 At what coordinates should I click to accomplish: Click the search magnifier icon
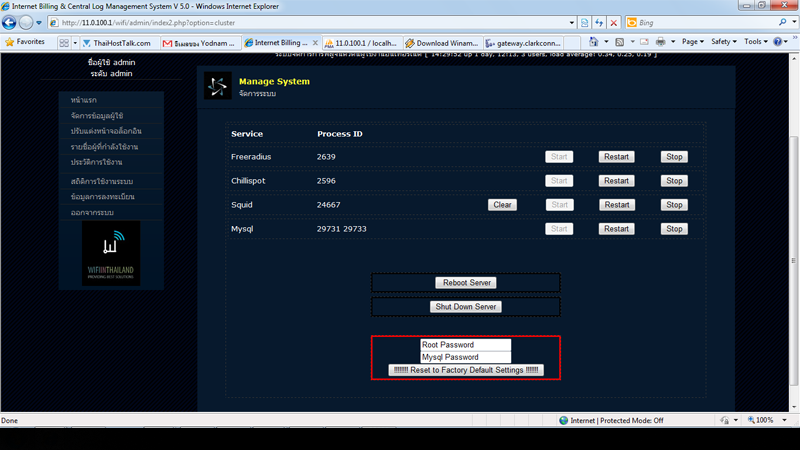click(783, 22)
